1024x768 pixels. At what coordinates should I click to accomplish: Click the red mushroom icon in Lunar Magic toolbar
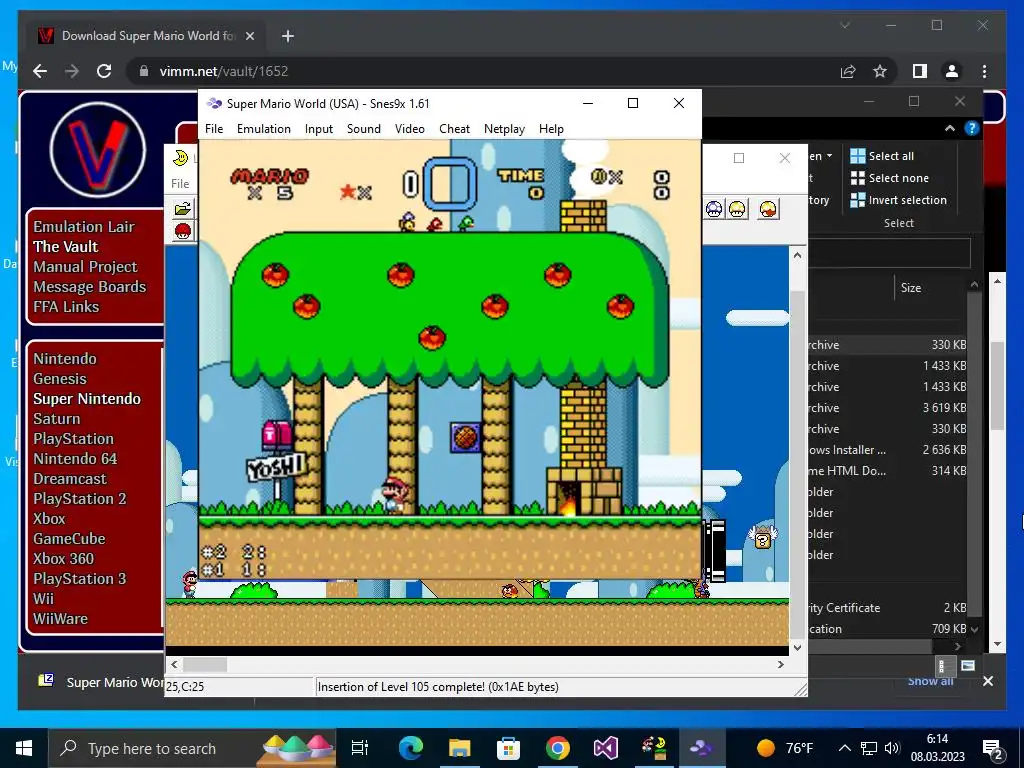coord(182,231)
